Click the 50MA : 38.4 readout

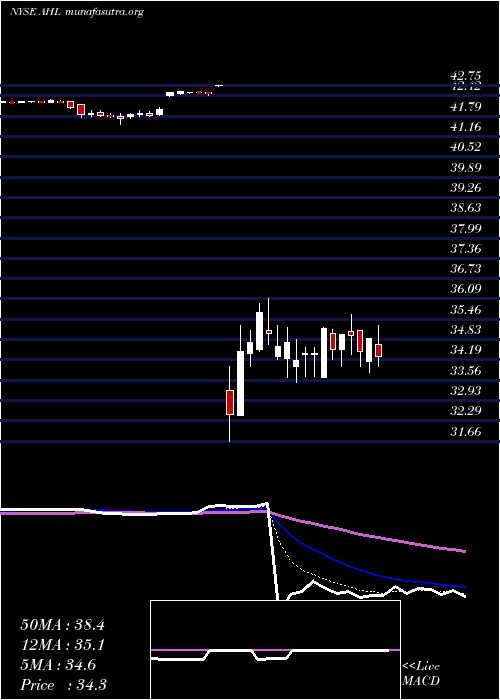pos(62,625)
